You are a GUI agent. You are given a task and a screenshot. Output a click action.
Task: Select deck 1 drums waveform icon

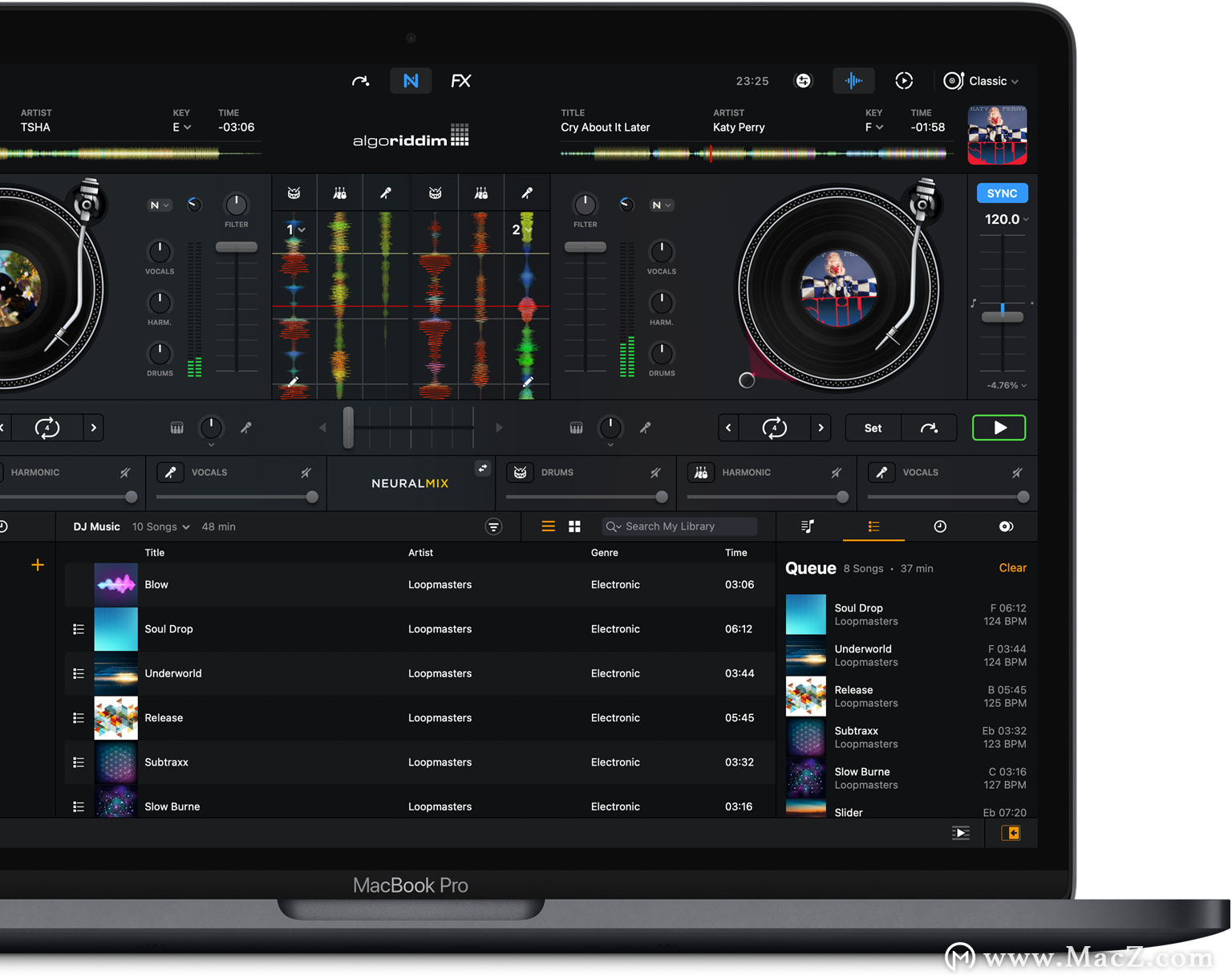[x=294, y=193]
